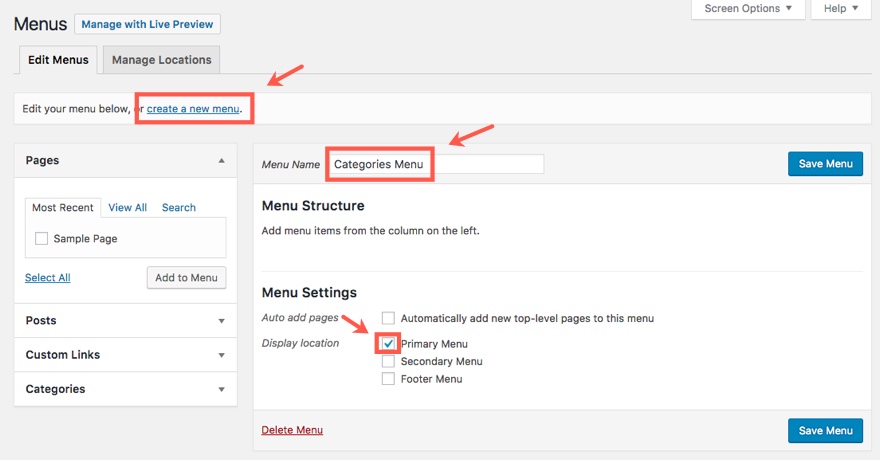
Task: Enable automatically add new top-level pages
Action: pyautogui.click(x=388, y=319)
